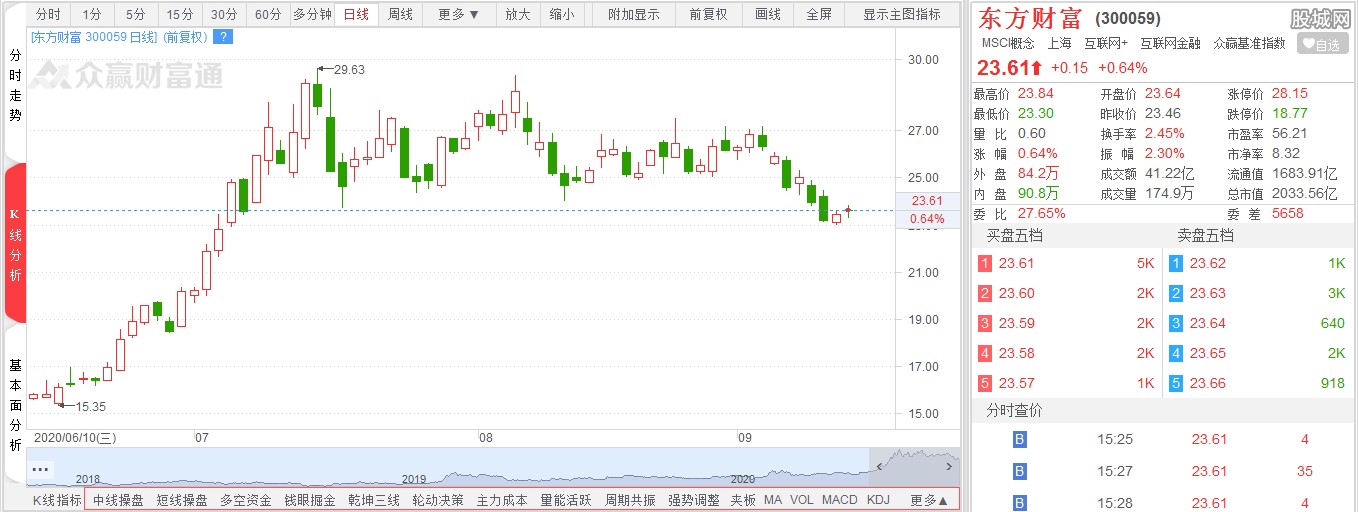Click MSCI概念 tag

1008,43
